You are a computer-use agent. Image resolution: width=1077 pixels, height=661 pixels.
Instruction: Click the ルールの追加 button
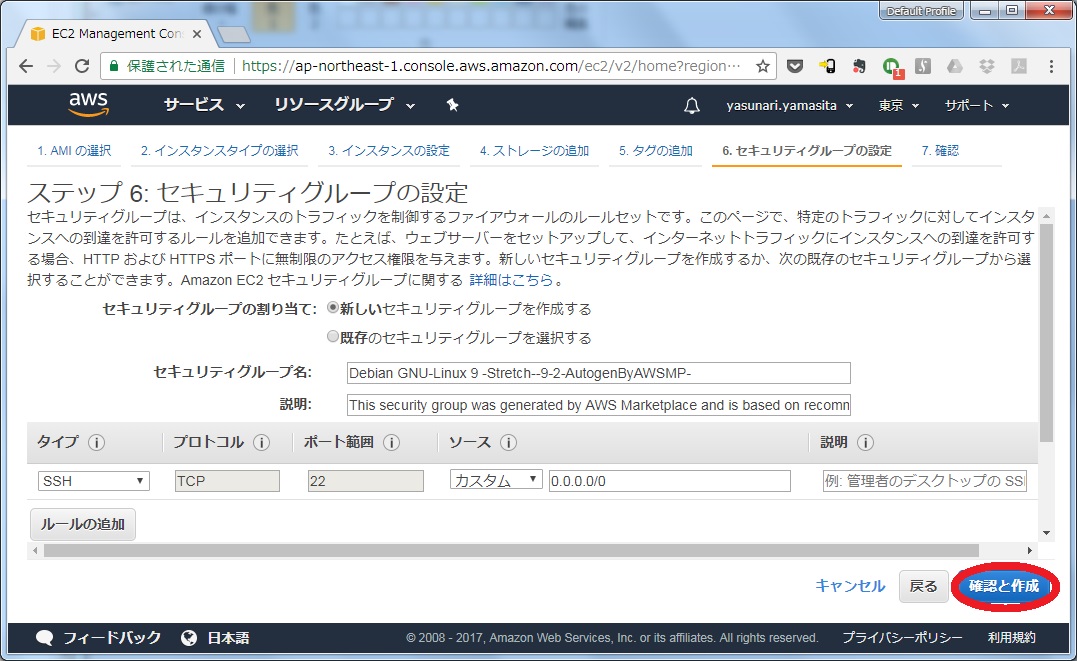pos(82,524)
